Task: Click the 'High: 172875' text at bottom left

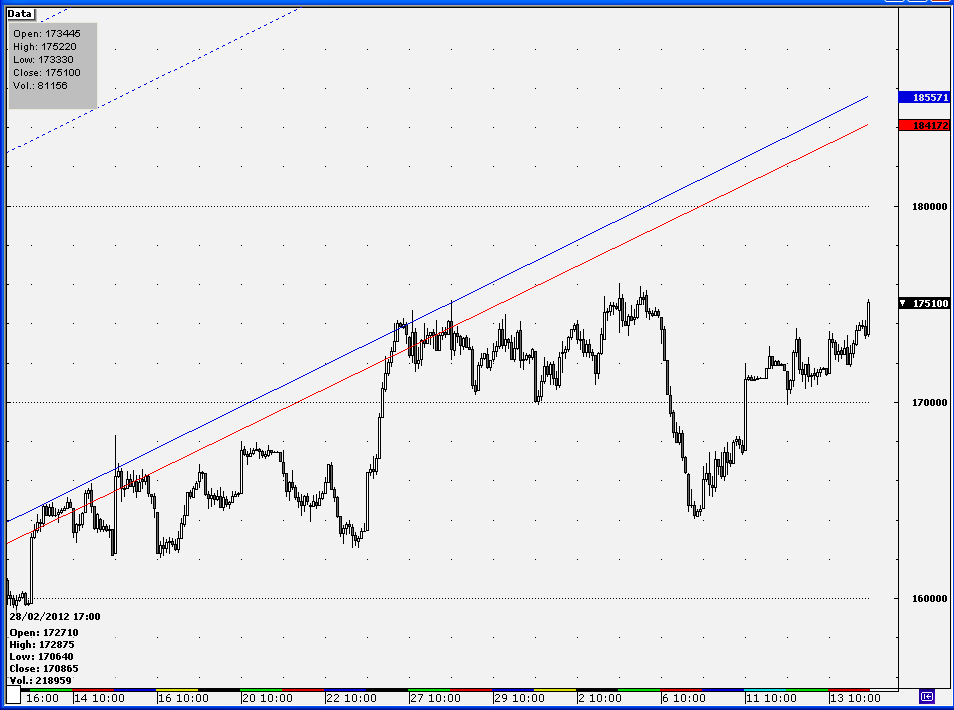Action: point(42,644)
